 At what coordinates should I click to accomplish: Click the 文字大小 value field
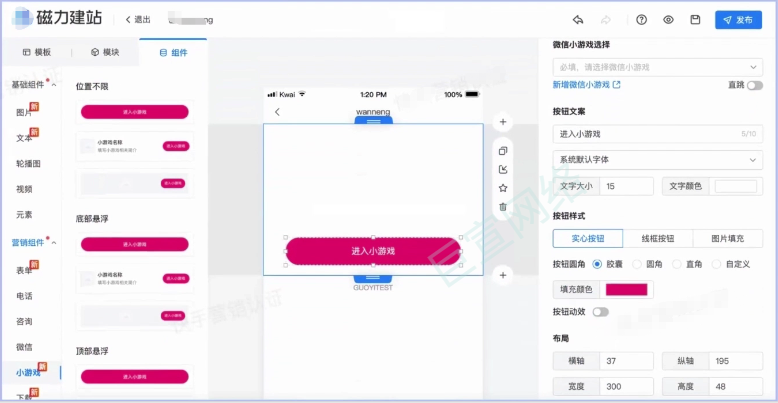626,187
